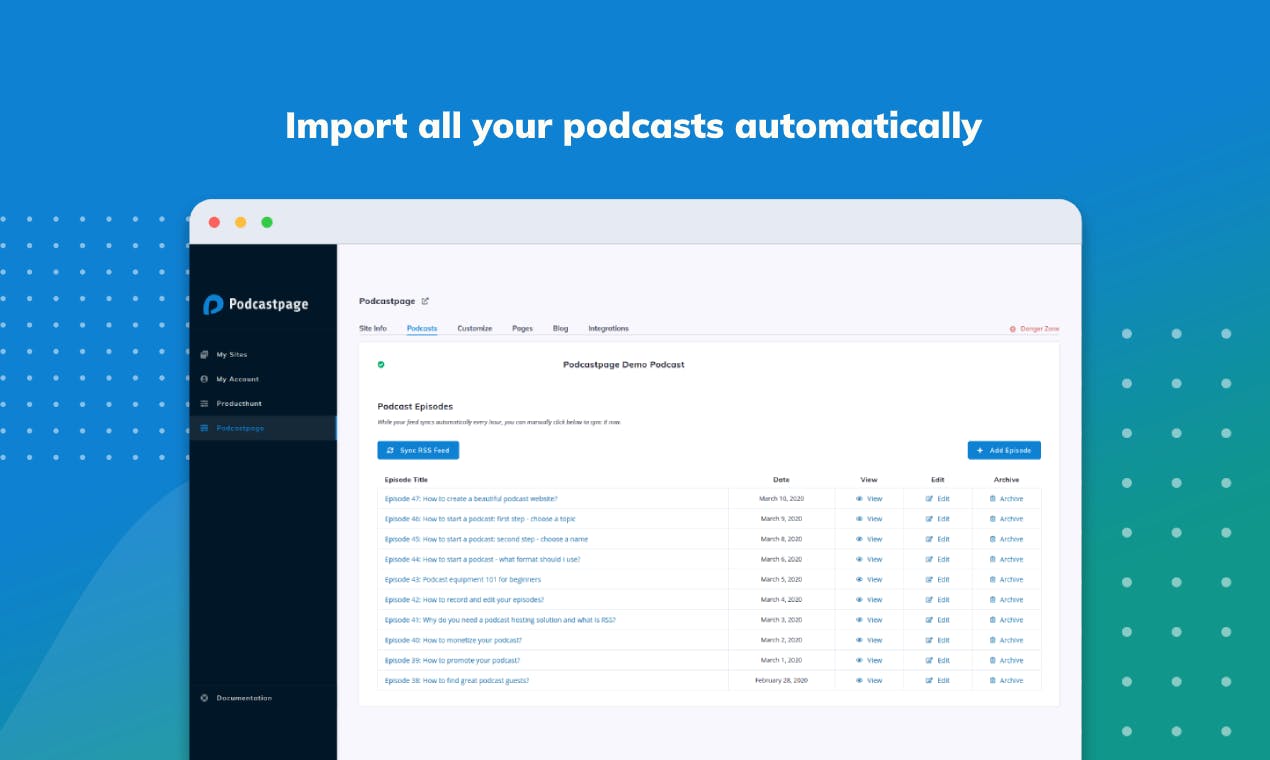
Task: Open the external link icon beside Podcastpage title
Action: [425, 301]
